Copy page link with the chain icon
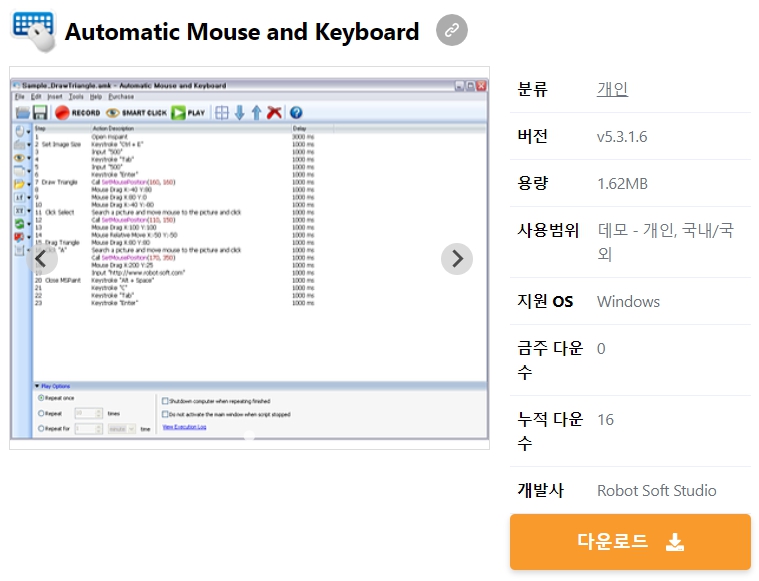Viewport: 759px width, 581px height. [x=452, y=30]
